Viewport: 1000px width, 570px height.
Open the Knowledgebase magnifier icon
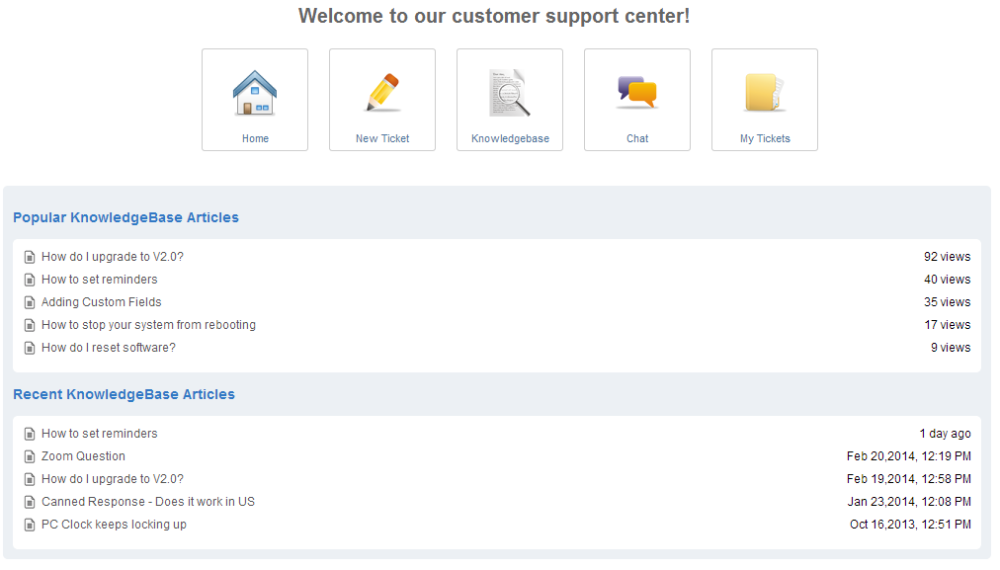click(x=509, y=93)
